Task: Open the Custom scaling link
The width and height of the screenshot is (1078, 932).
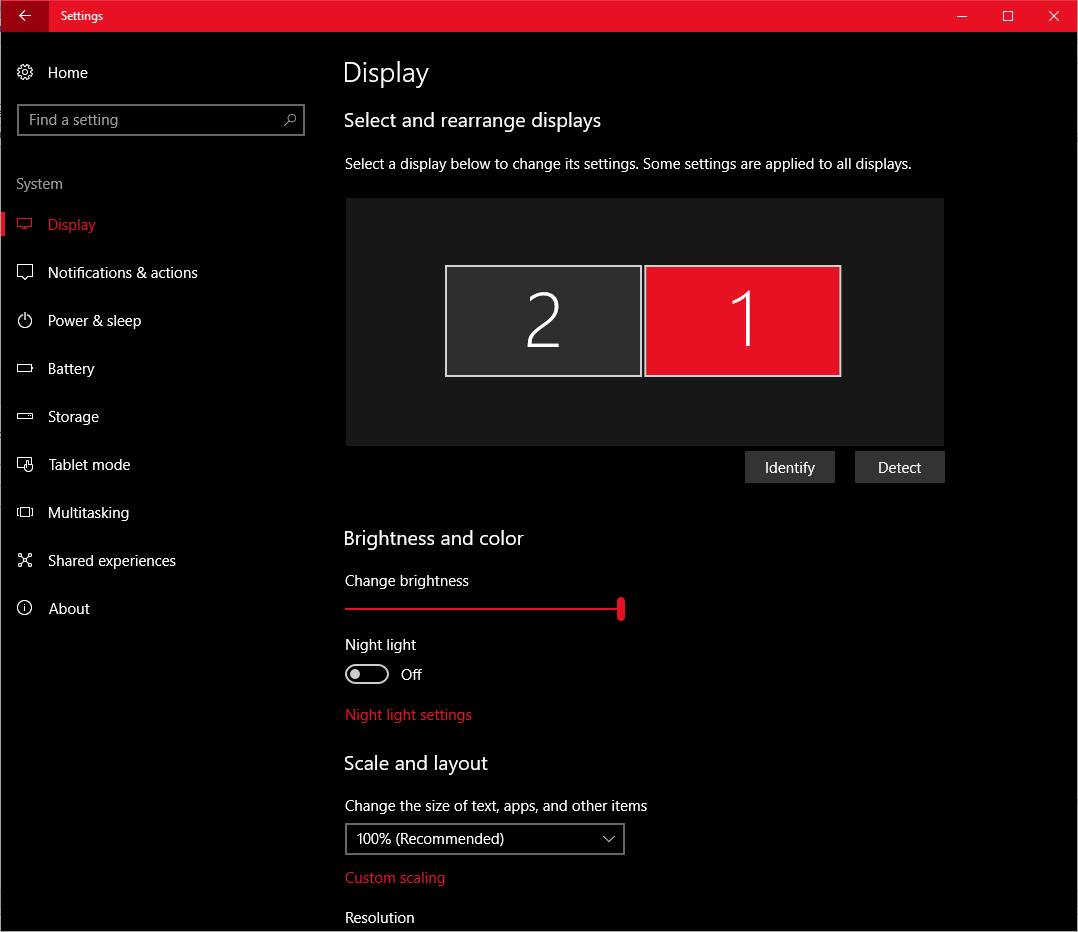Action: pyautogui.click(x=395, y=878)
